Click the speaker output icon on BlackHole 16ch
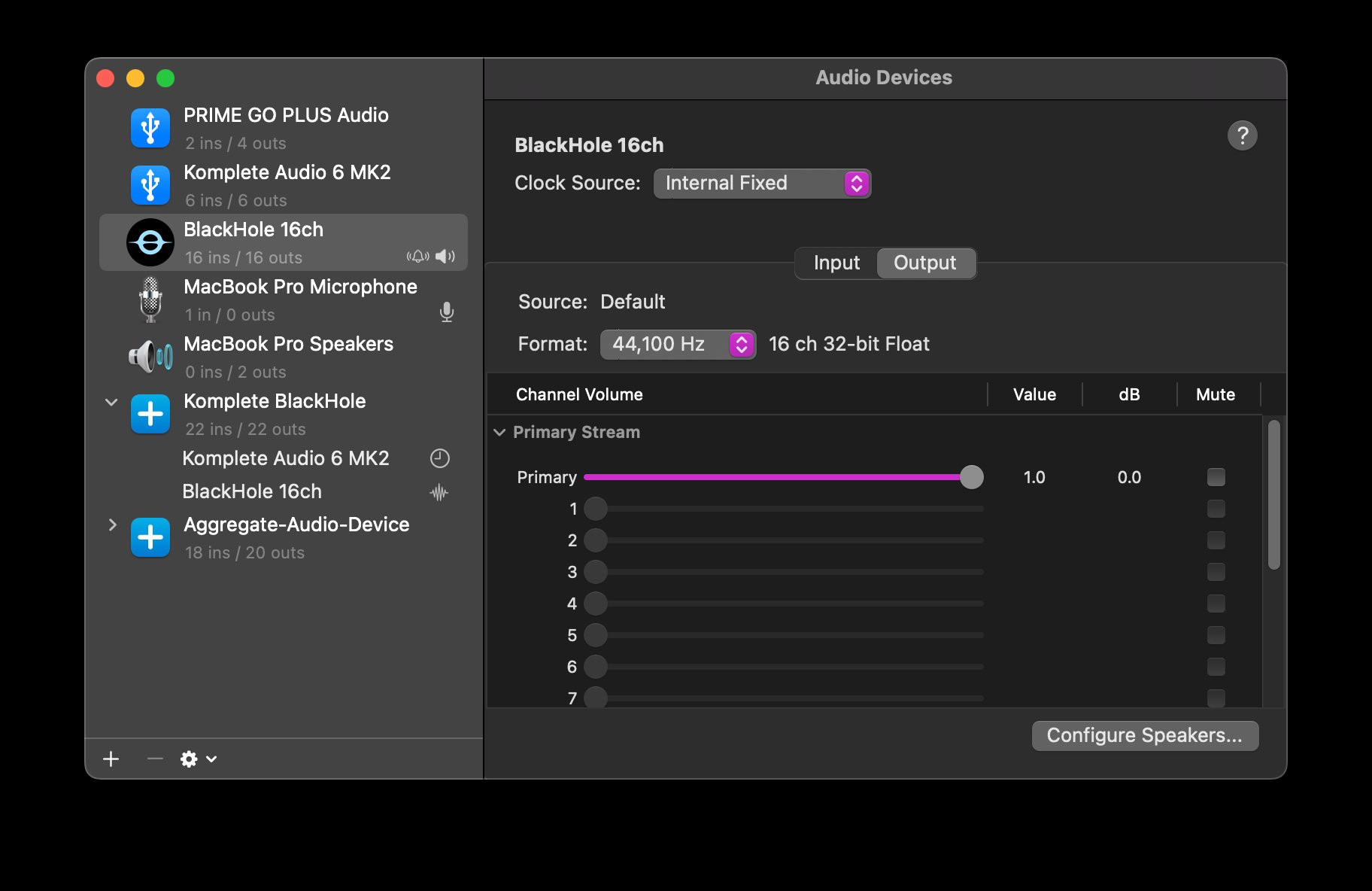The image size is (1372, 891). click(x=445, y=257)
